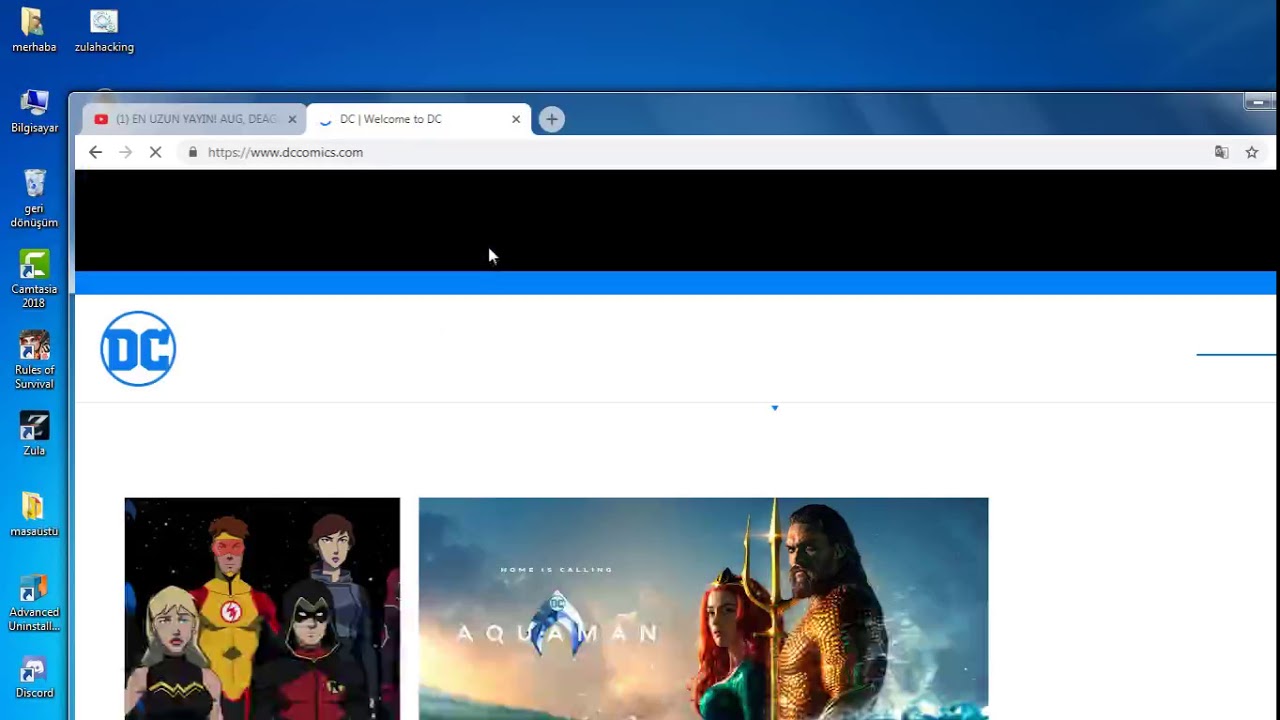Open Bilgisayar computer icon
The width and height of the screenshot is (1280, 720).
pos(34,111)
